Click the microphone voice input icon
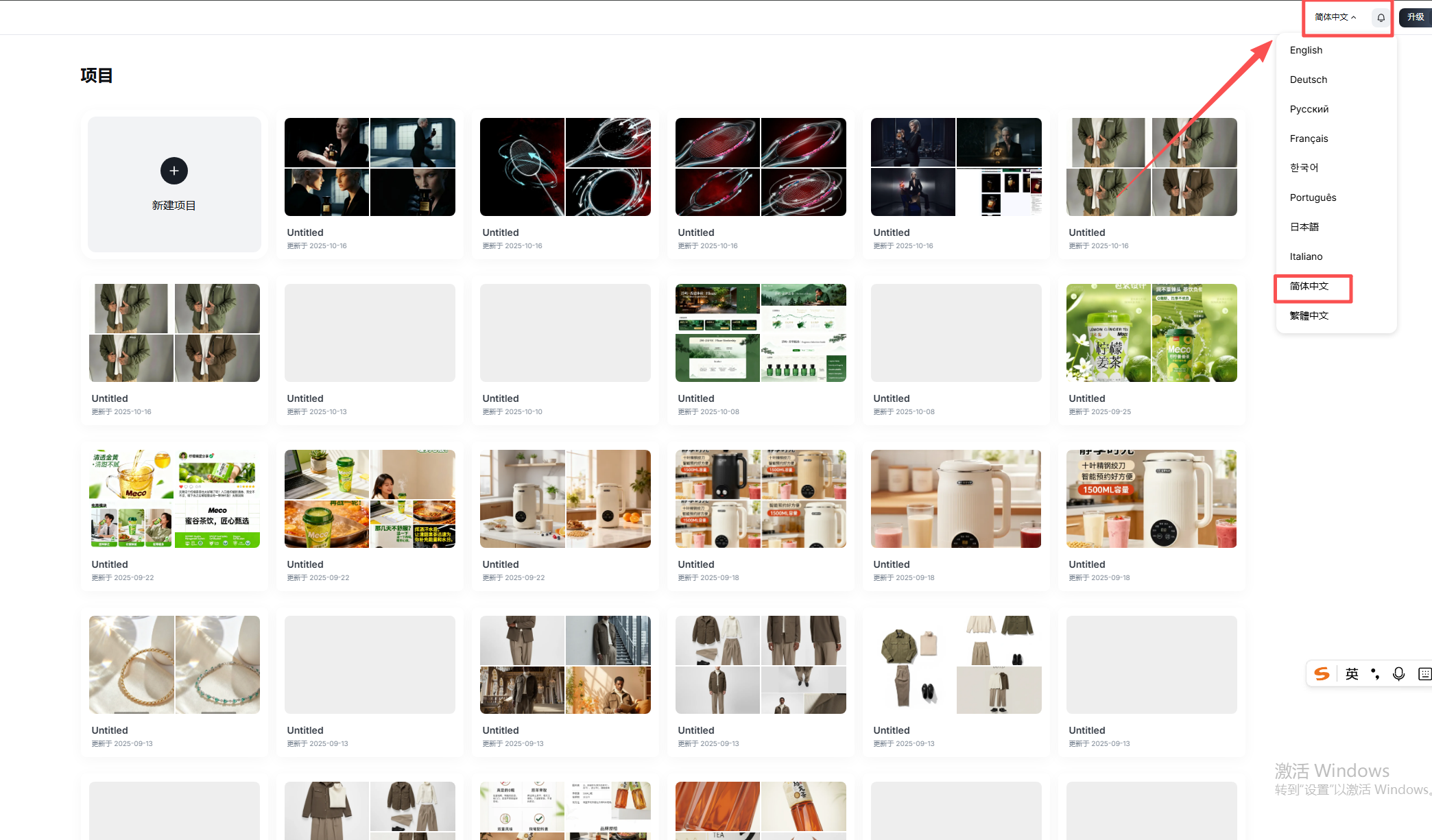1432x840 pixels. (1399, 674)
